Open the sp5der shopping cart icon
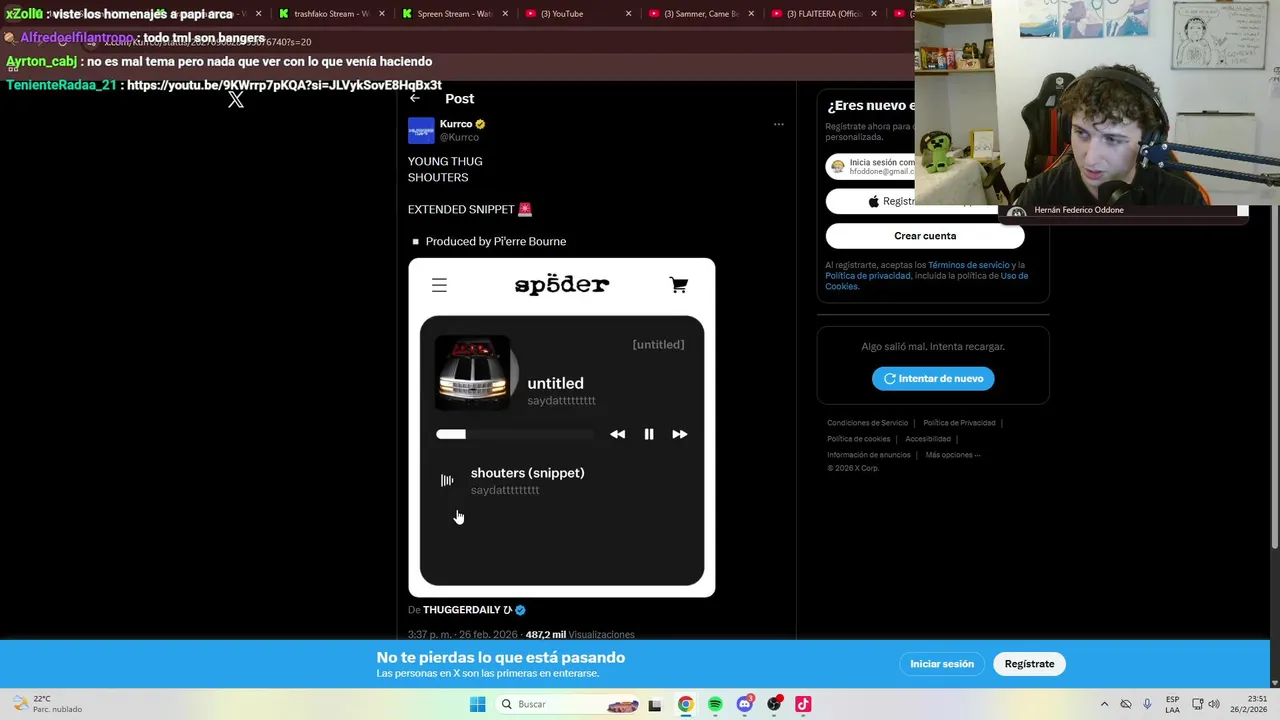Image resolution: width=1280 pixels, height=720 pixels. point(679,285)
